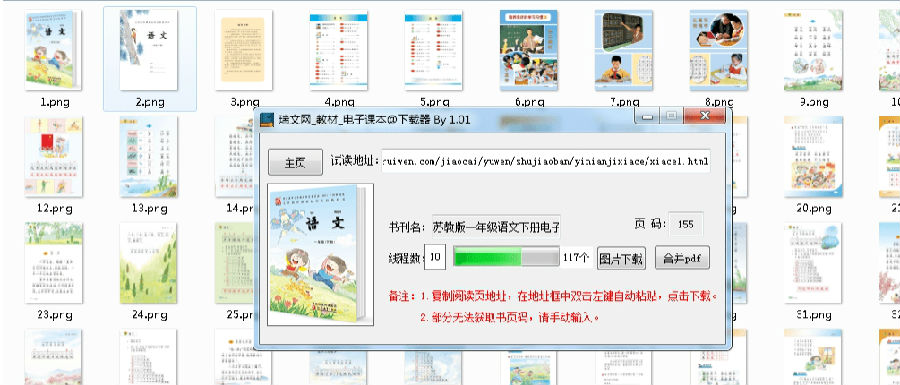Click the 书刊名 text field
This screenshot has height=385, width=900.
click(x=496, y=227)
